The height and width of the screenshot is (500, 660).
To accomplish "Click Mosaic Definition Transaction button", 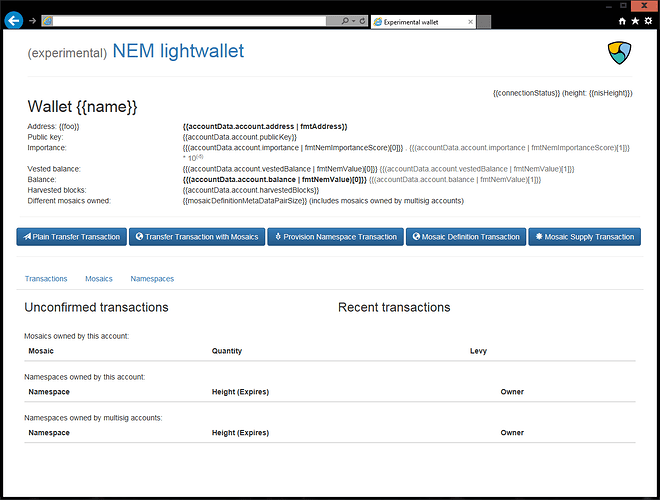I will [x=466, y=237].
